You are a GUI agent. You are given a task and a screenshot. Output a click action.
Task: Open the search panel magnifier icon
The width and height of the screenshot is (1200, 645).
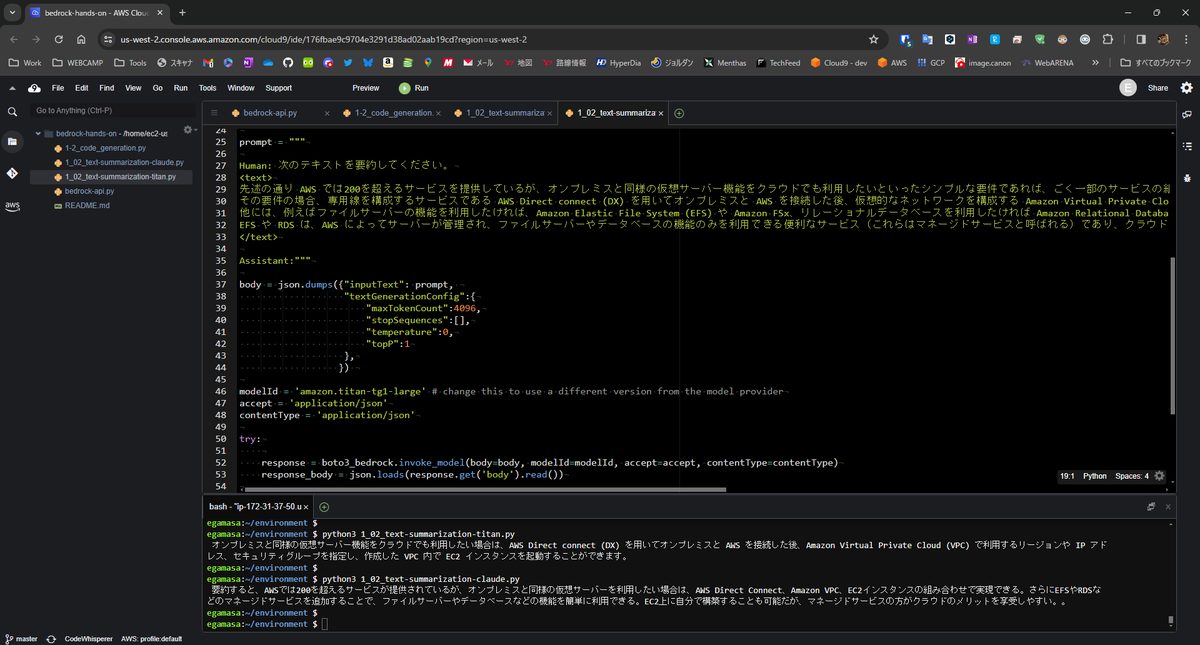(x=12, y=110)
